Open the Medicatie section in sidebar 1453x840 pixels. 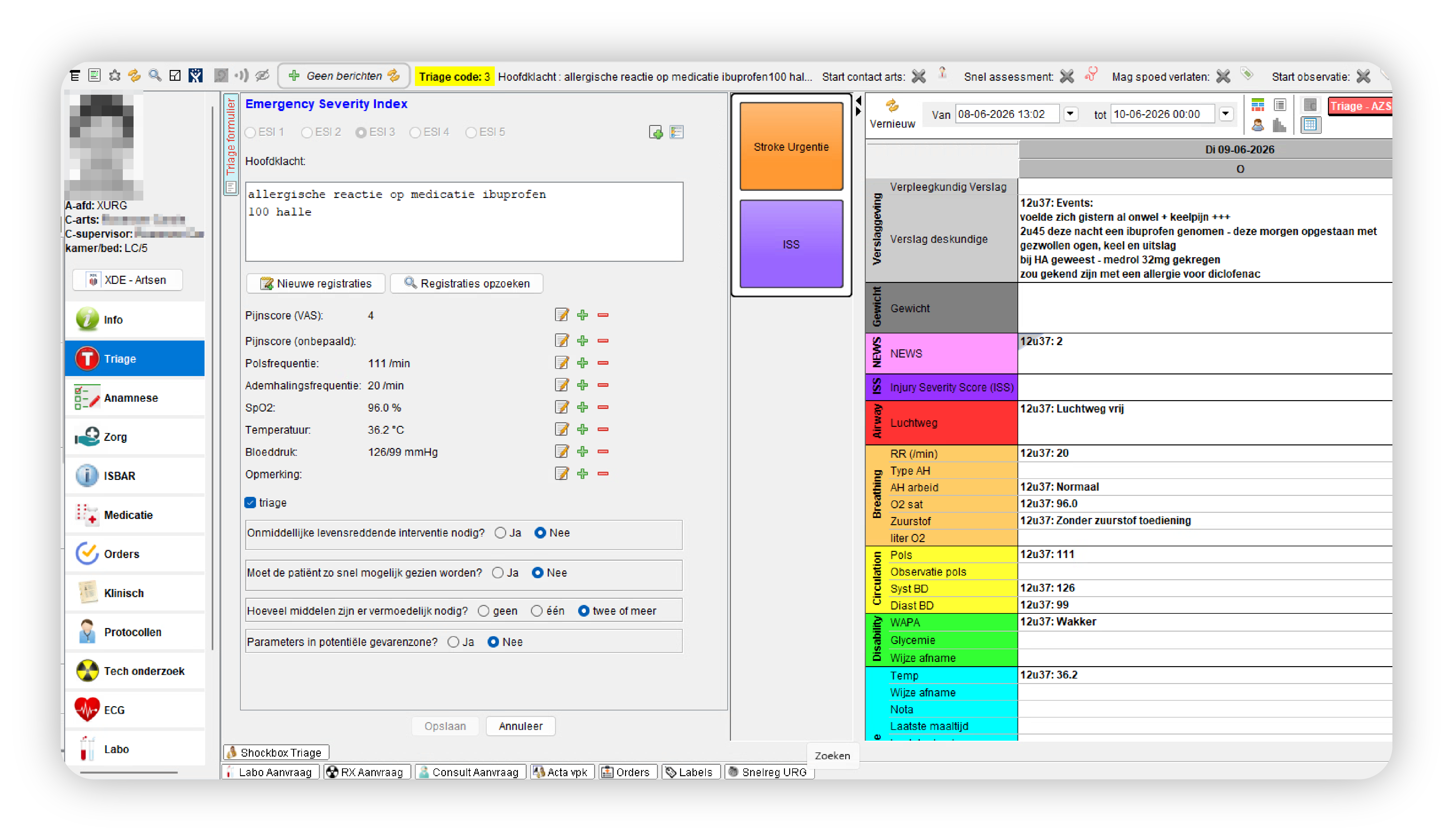(134, 515)
